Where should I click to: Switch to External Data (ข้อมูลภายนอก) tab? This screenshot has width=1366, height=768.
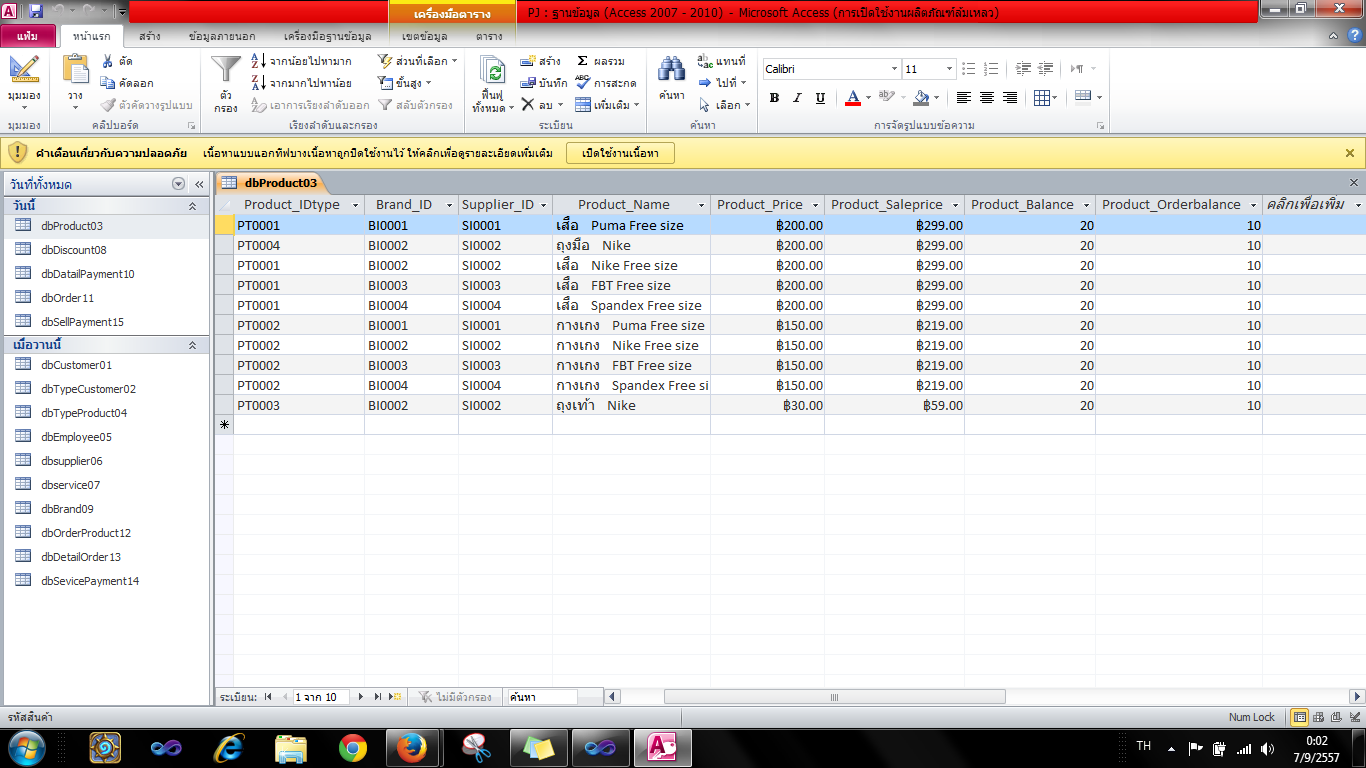[x=222, y=36]
